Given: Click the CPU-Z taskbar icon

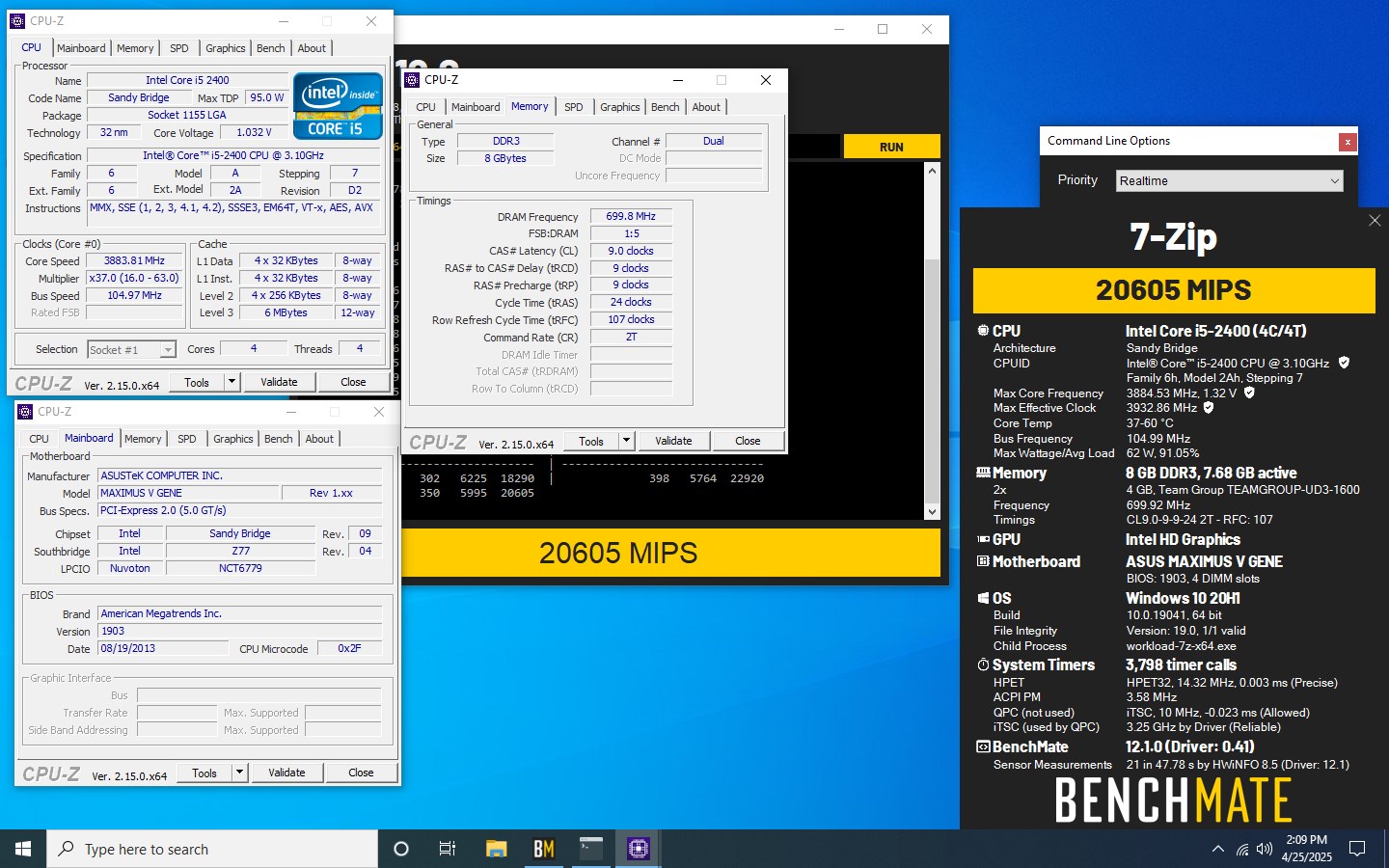Looking at the screenshot, I should (x=638, y=849).
